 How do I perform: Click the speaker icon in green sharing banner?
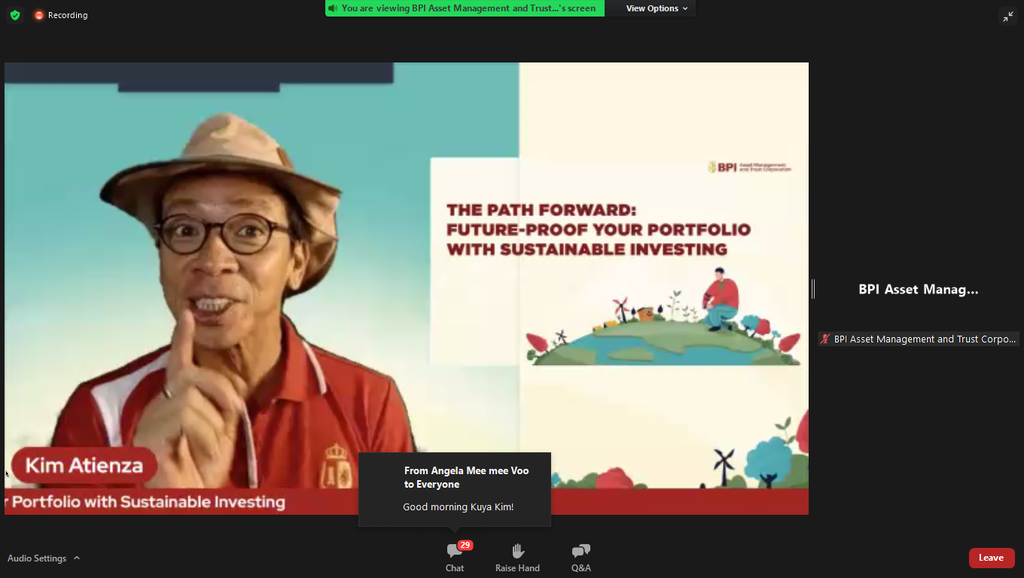point(333,8)
